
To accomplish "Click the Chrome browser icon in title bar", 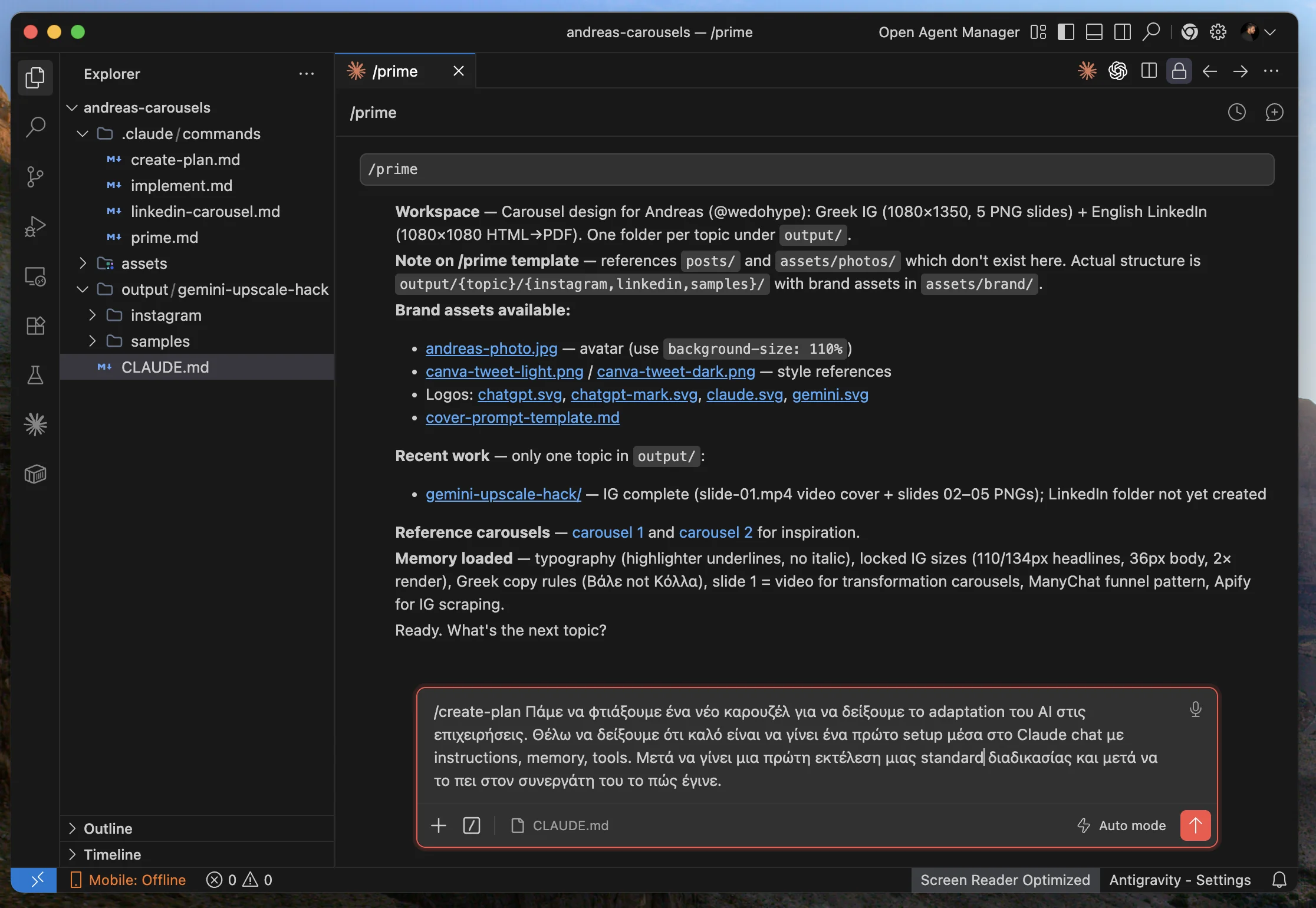I will click(1190, 32).
